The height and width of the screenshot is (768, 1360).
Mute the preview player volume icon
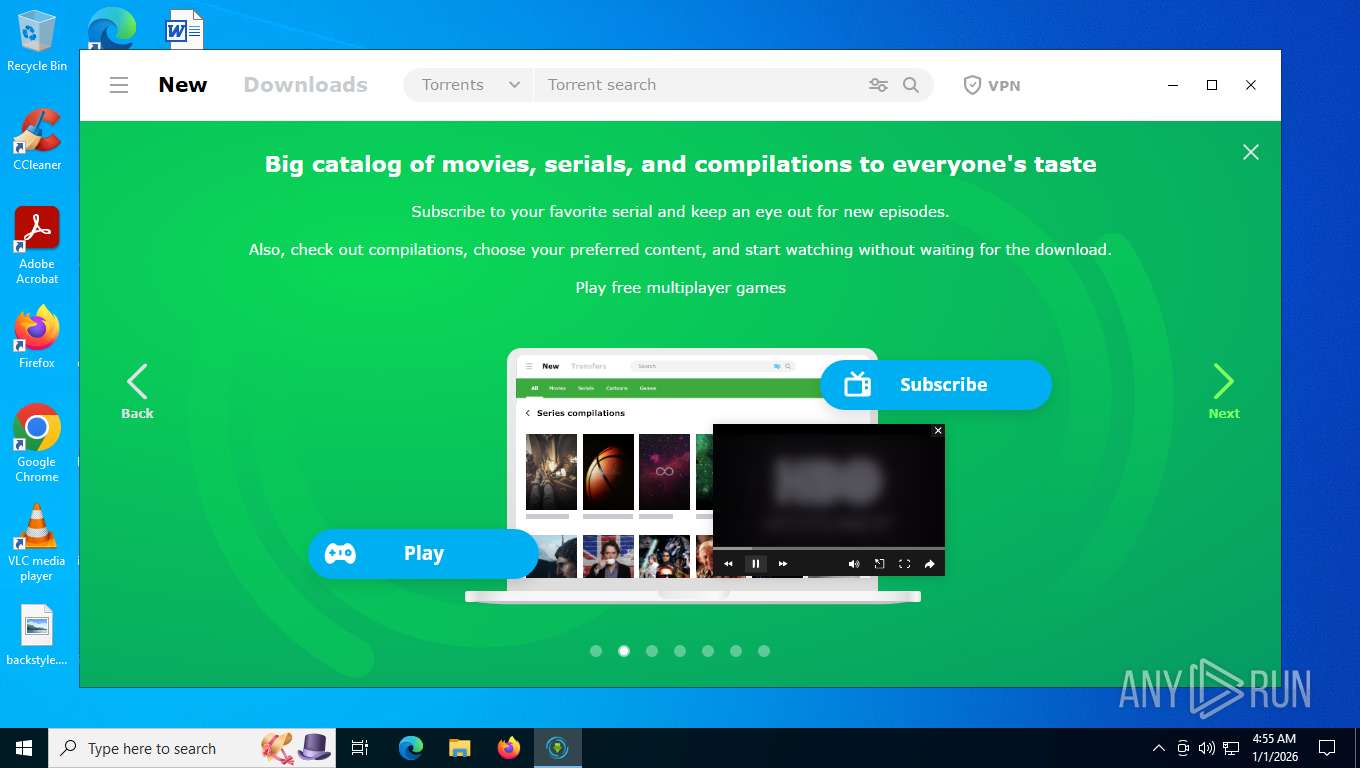[x=854, y=564]
